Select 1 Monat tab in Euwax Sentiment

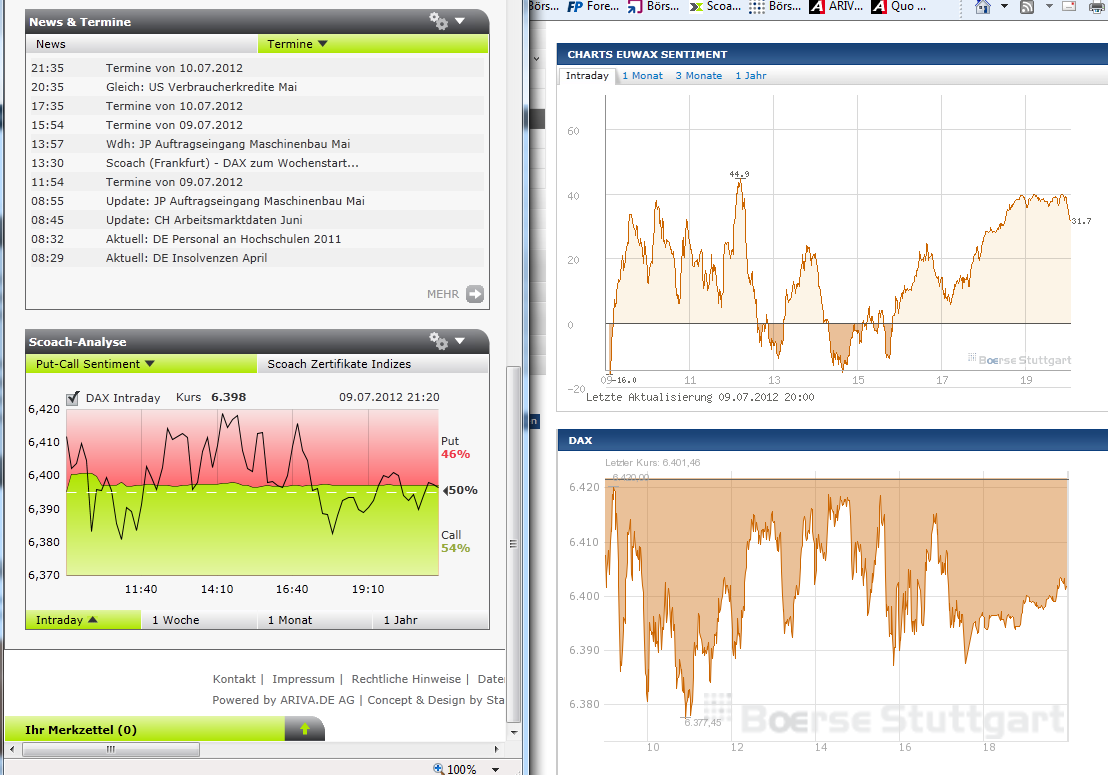[x=642, y=76]
